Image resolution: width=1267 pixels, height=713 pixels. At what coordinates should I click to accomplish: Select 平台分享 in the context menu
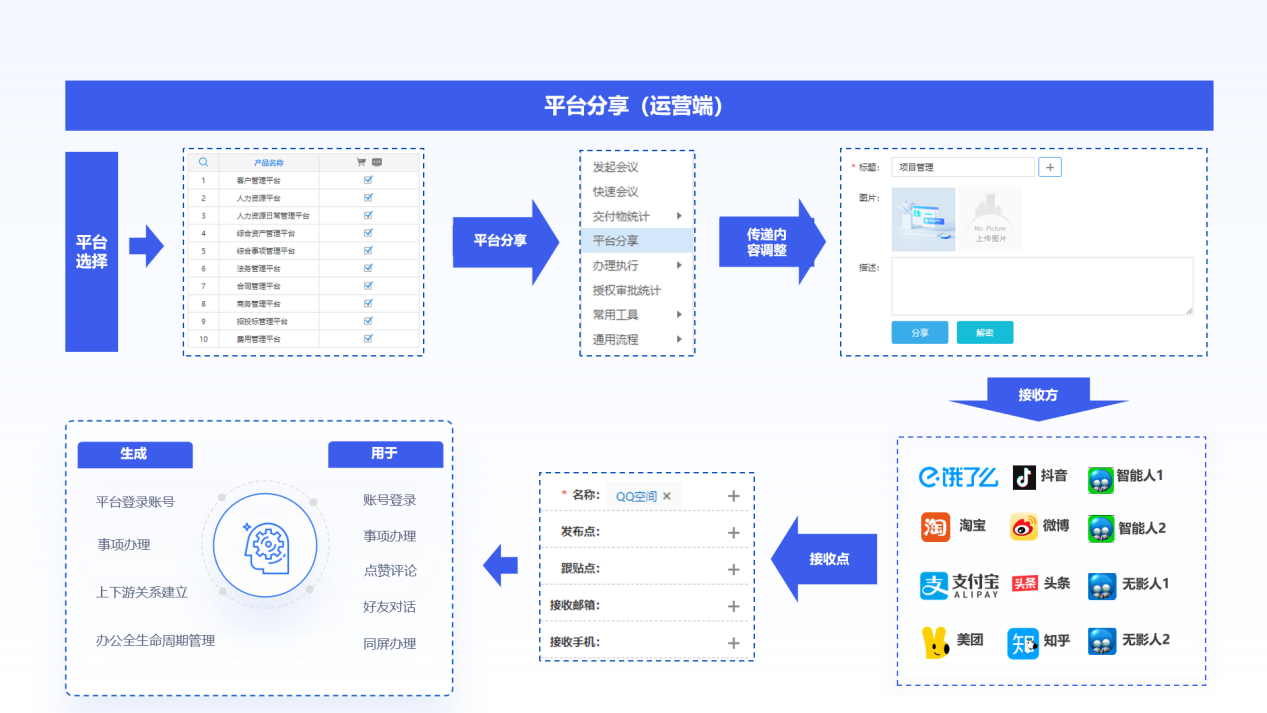click(x=616, y=241)
